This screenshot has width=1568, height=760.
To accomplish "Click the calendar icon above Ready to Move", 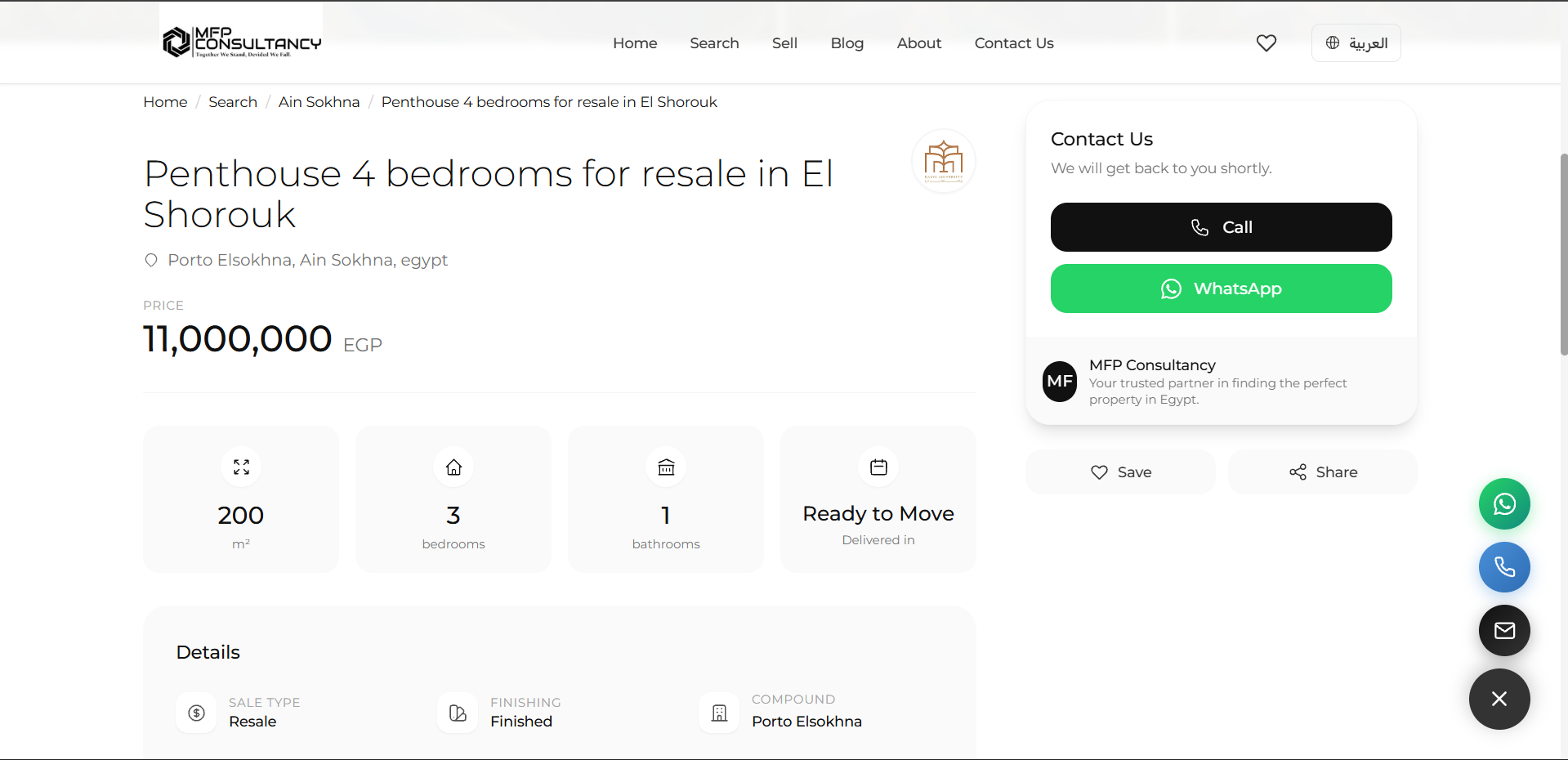I will [878, 467].
